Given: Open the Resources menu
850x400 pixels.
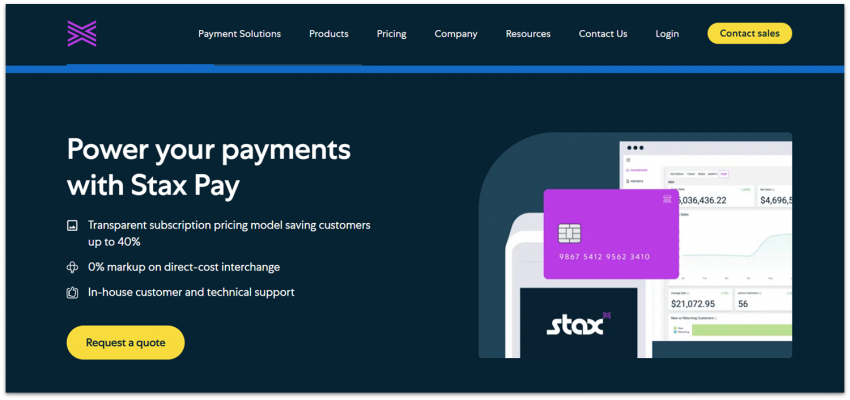Looking at the screenshot, I should point(528,34).
